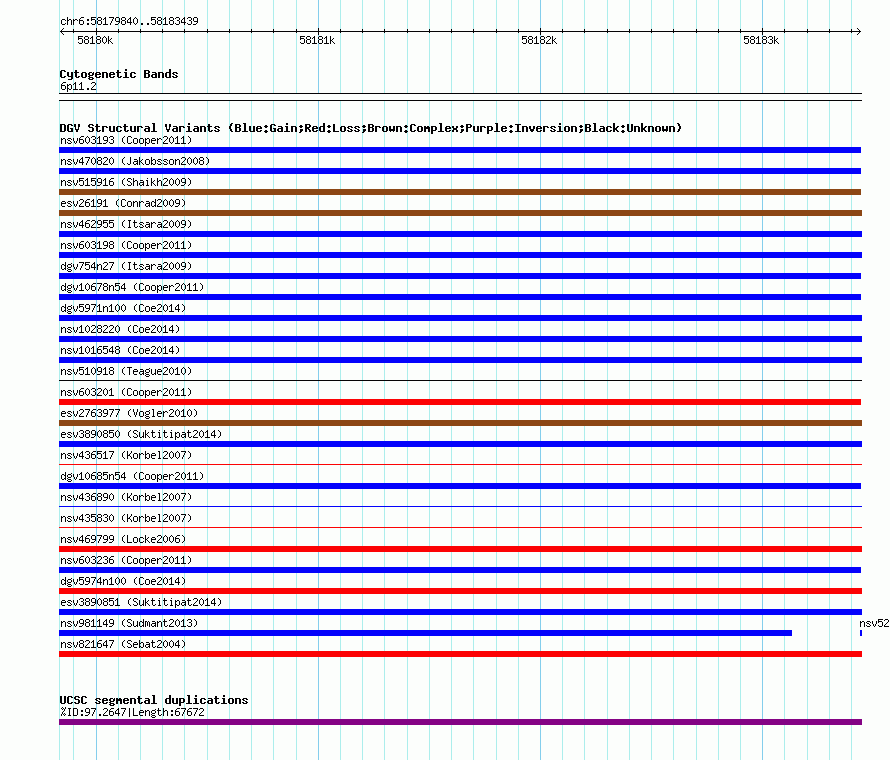Click esv3890851 (Suktitipat2014) label
The height and width of the screenshot is (760, 890).
coord(141,602)
